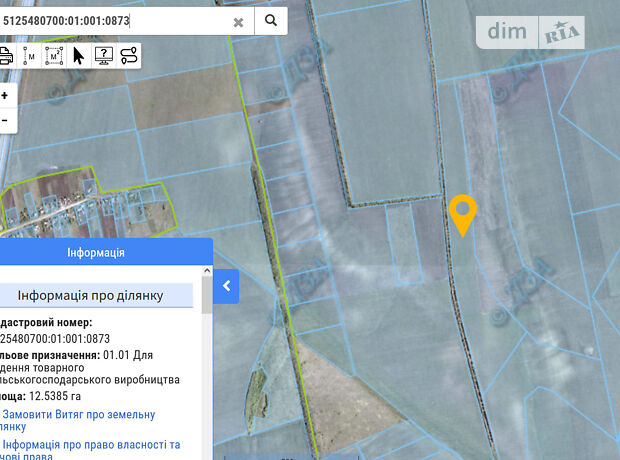Image resolution: width=620 pixels, height=460 pixels.
Task: Click the orange location pin marker
Action: click(x=462, y=212)
